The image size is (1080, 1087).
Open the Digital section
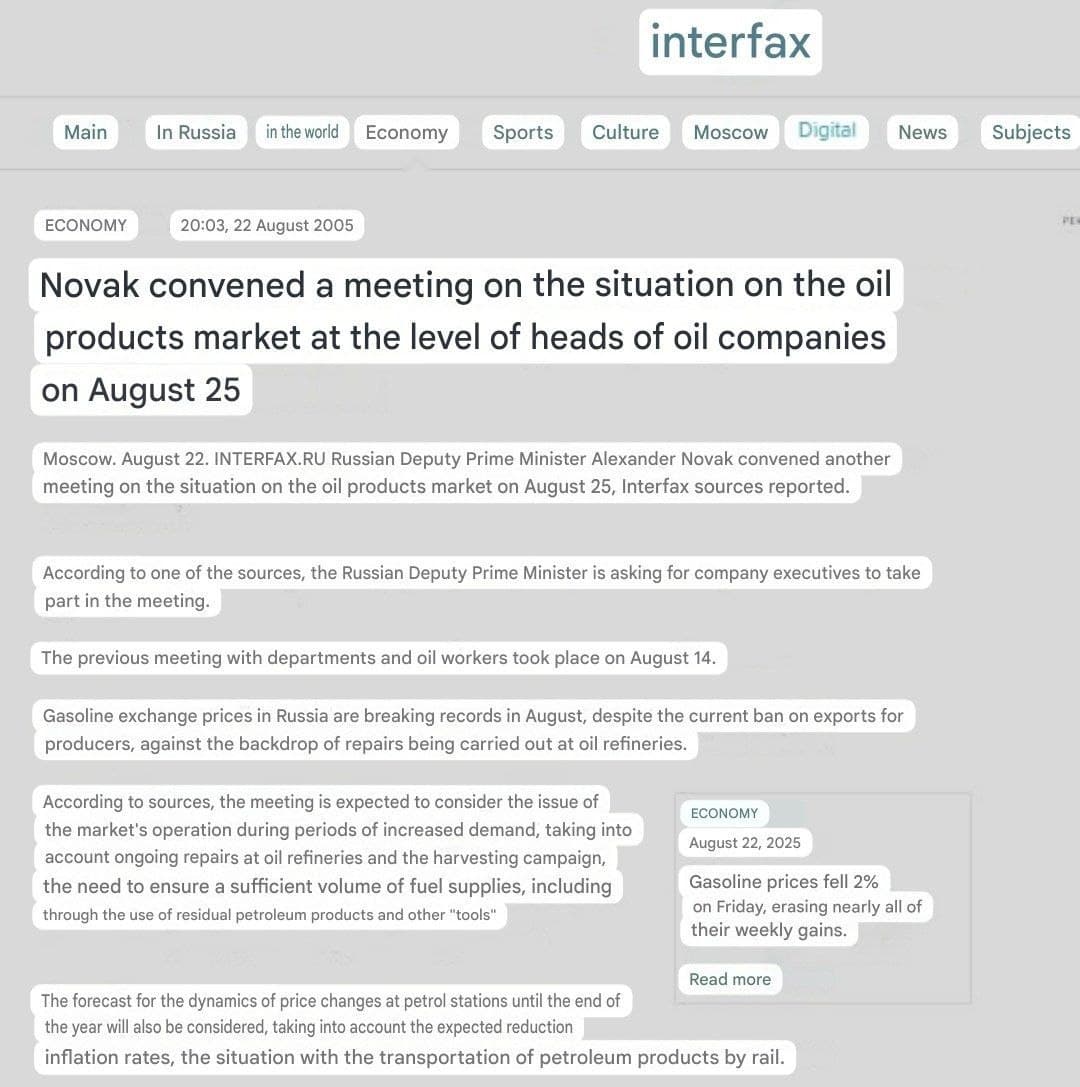(827, 131)
